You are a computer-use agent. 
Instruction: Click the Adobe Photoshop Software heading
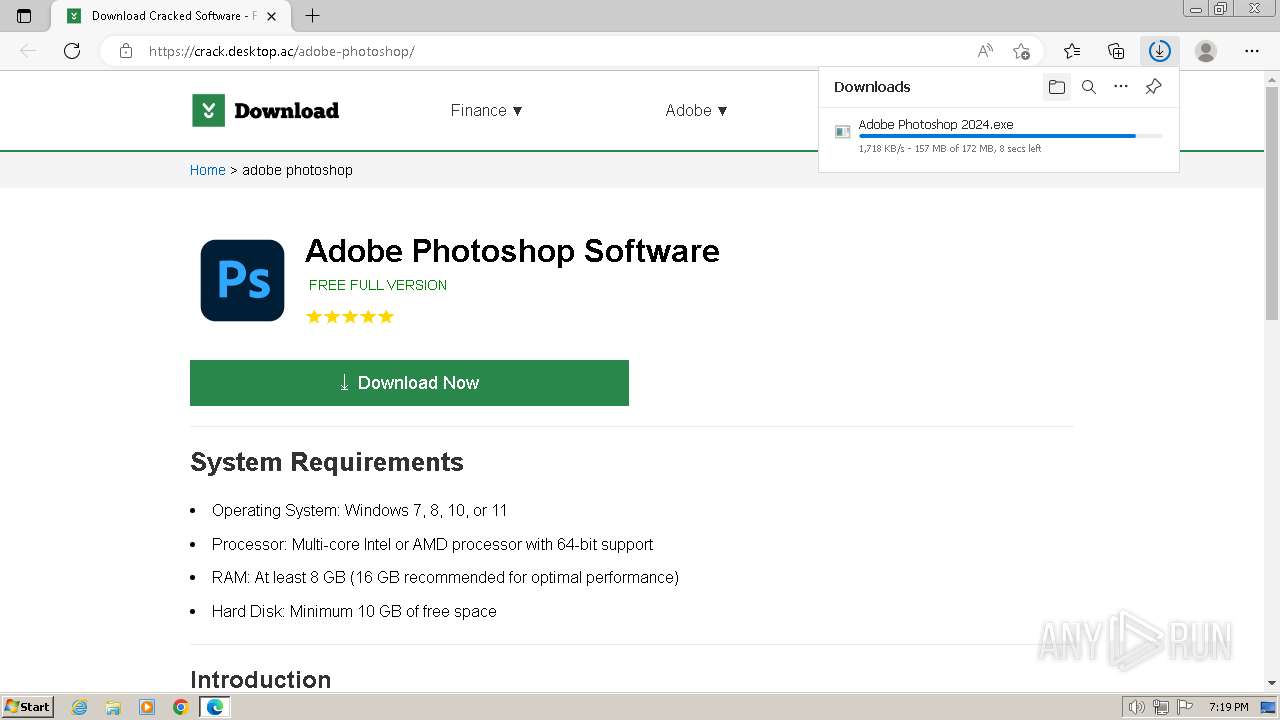coord(512,251)
